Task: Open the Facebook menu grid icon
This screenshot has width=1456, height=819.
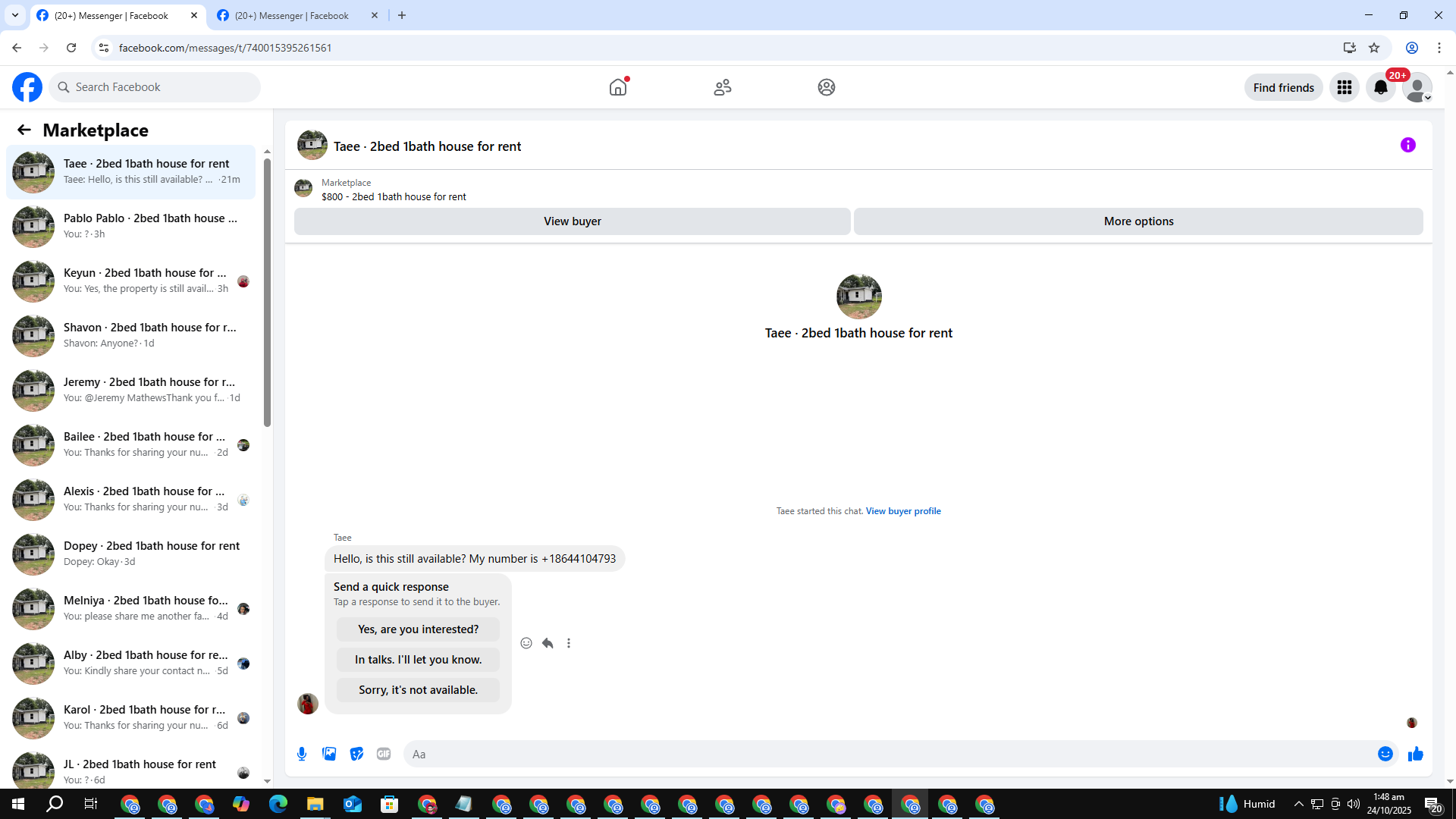Action: click(x=1345, y=87)
